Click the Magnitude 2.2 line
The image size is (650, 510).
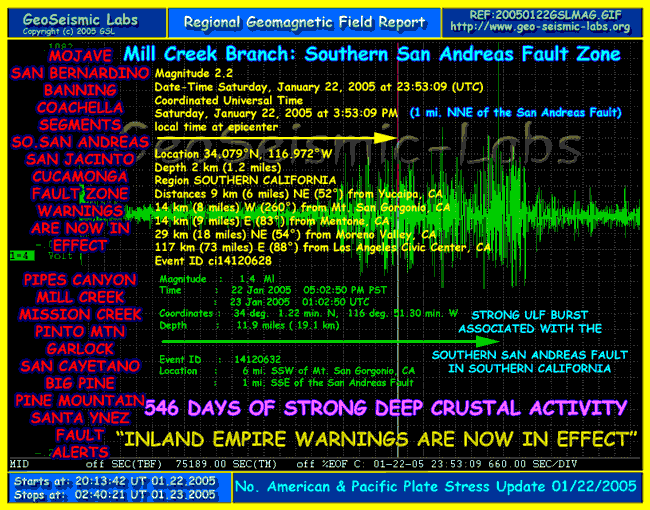pyautogui.click(x=194, y=73)
